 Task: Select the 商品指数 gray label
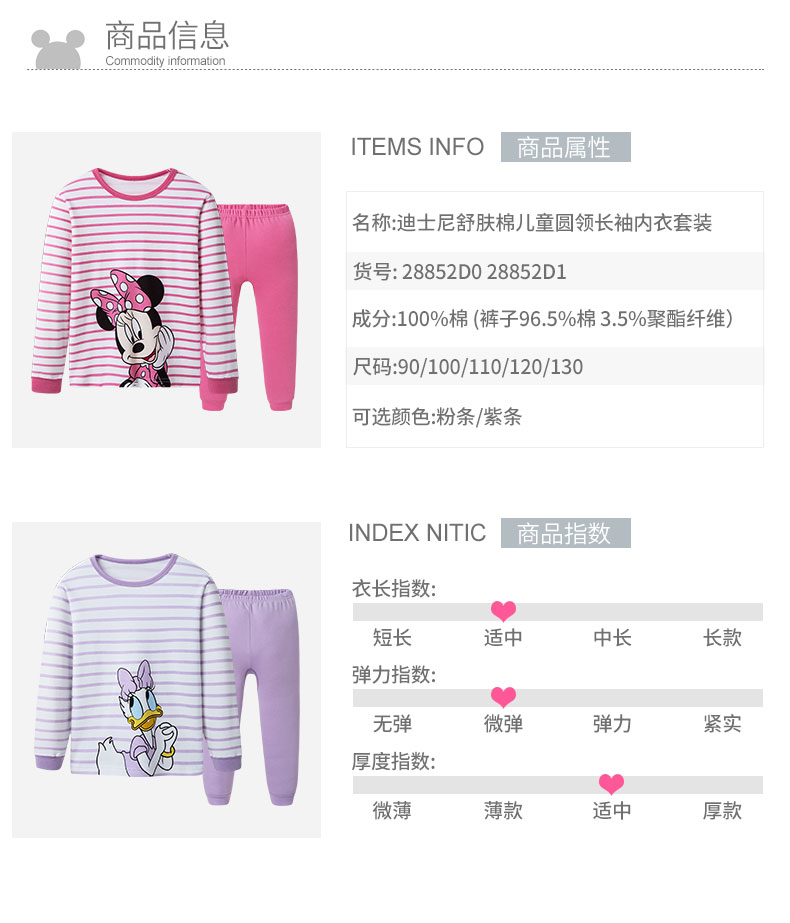click(x=566, y=533)
